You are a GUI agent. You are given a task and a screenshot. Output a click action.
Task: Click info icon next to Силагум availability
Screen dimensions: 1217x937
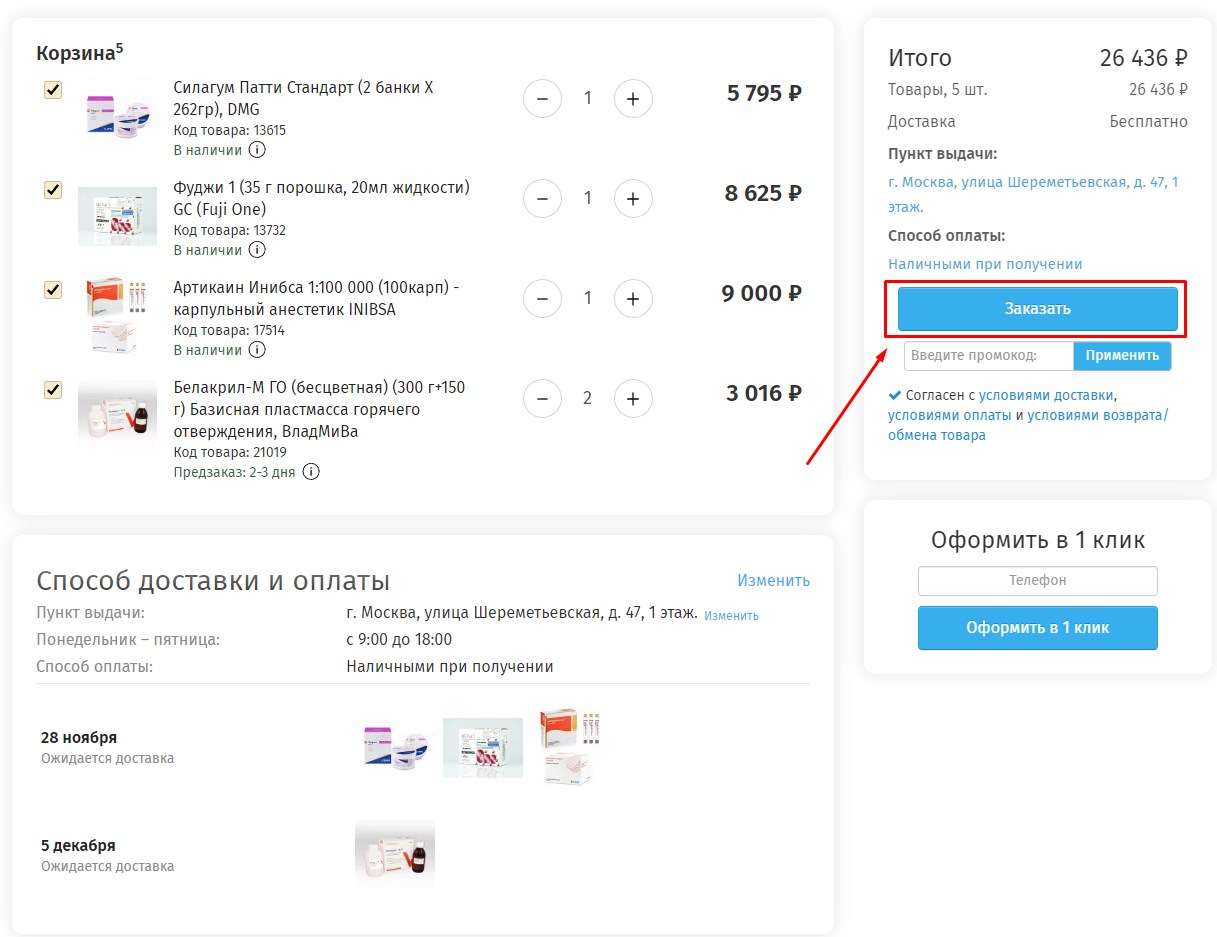point(257,150)
